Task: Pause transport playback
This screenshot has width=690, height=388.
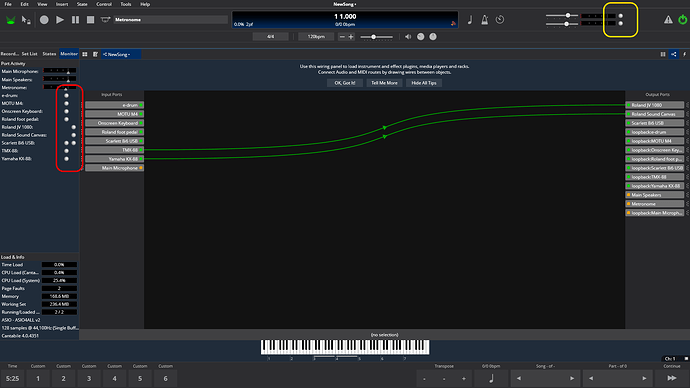Action: [75, 20]
